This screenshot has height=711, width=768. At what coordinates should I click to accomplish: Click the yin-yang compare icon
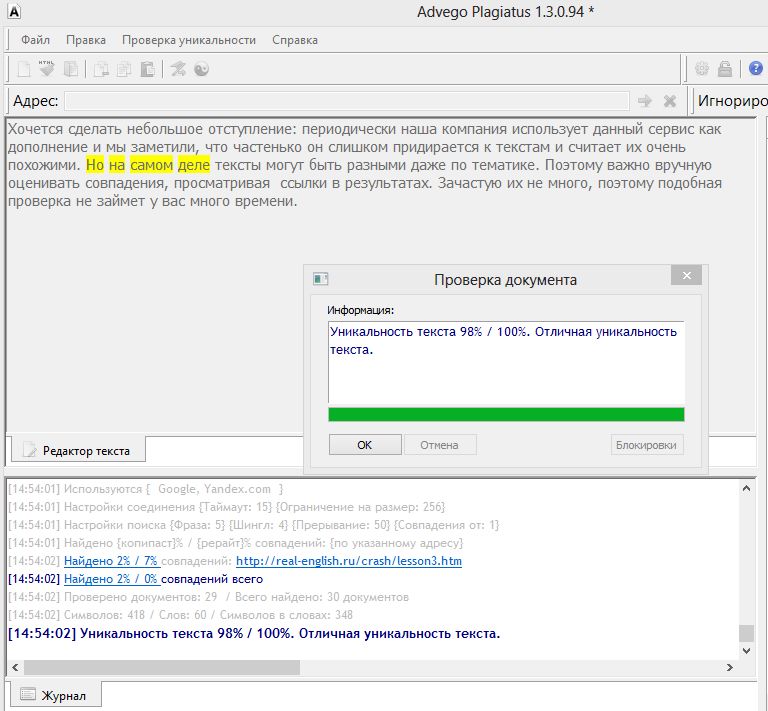201,69
